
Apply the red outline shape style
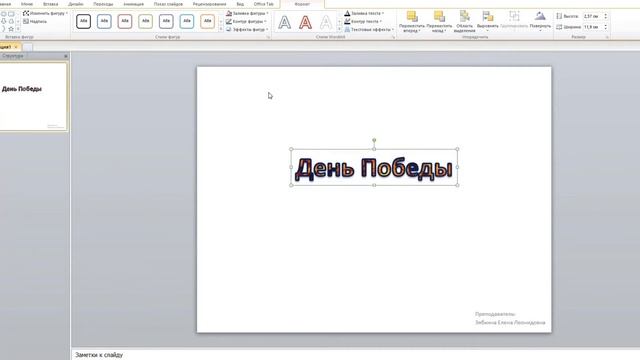click(x=125, y=21)
